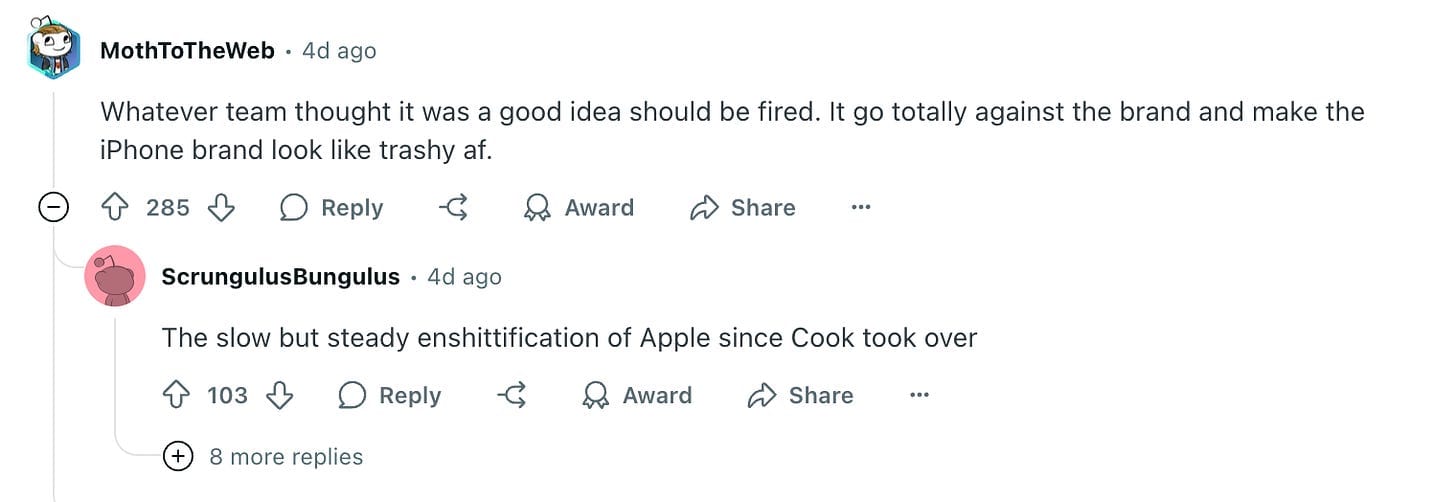The width and height of the screenshot is (1456, 502).
Task: Click crosspost arrow icon on ScrungulusBungulus's reply
Action: click(x=512, y=396)
